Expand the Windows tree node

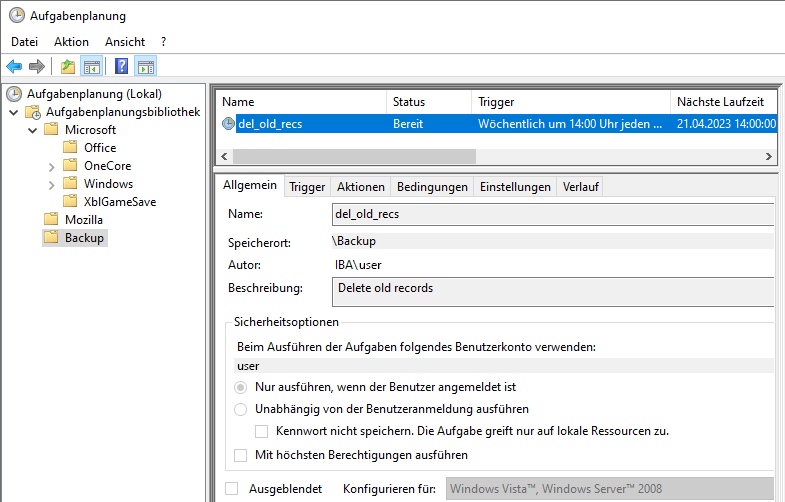pos(52,185)
